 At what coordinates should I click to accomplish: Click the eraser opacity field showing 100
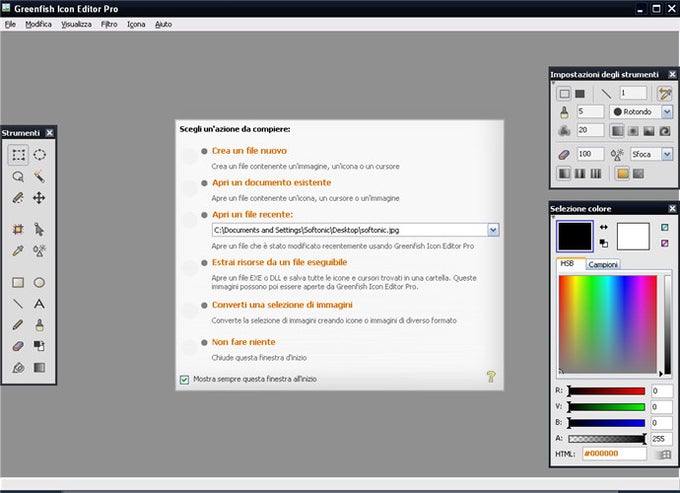click(x=590, y=154)
